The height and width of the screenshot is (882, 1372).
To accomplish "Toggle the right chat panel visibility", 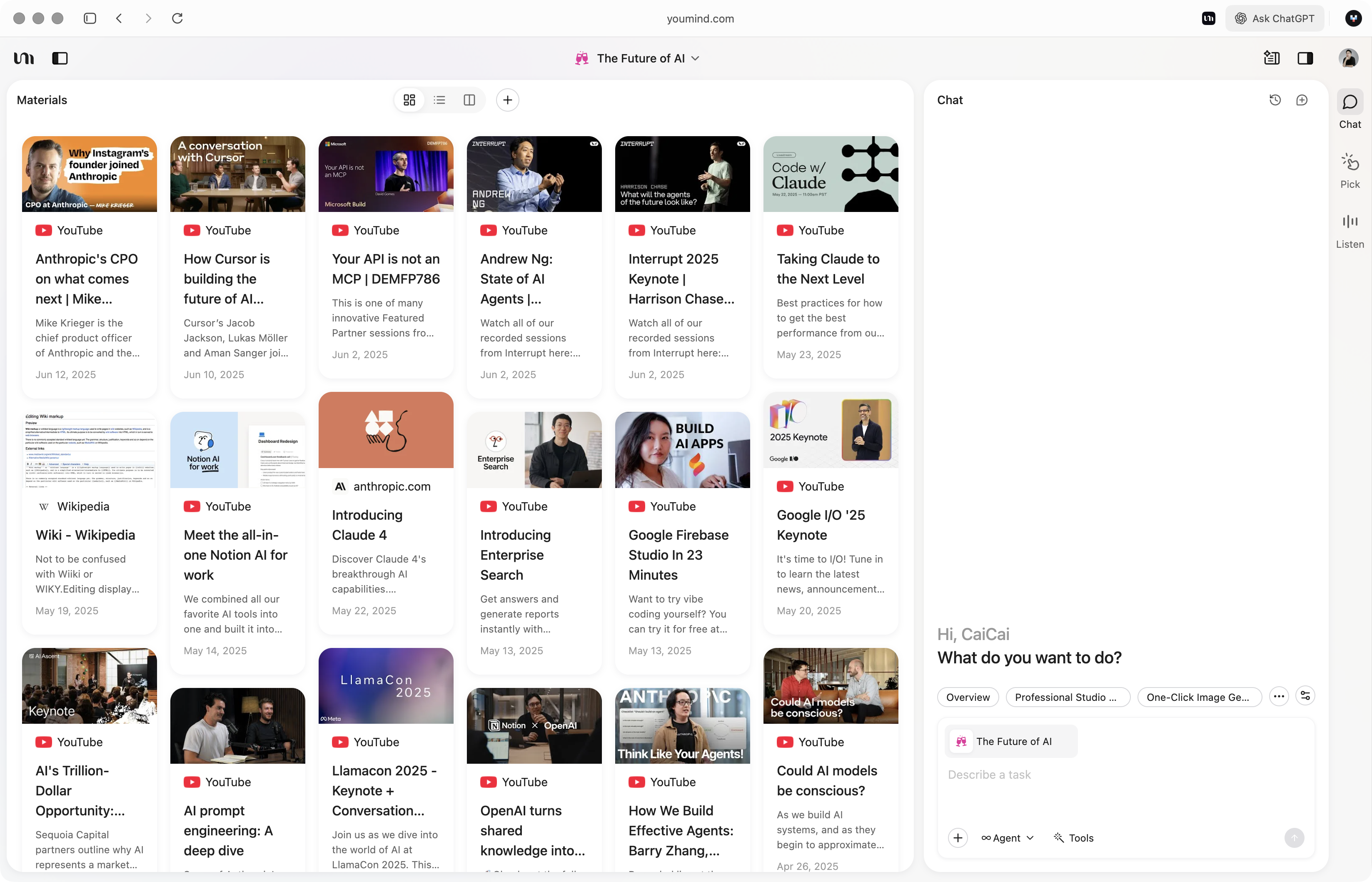I will [1305, 58].
